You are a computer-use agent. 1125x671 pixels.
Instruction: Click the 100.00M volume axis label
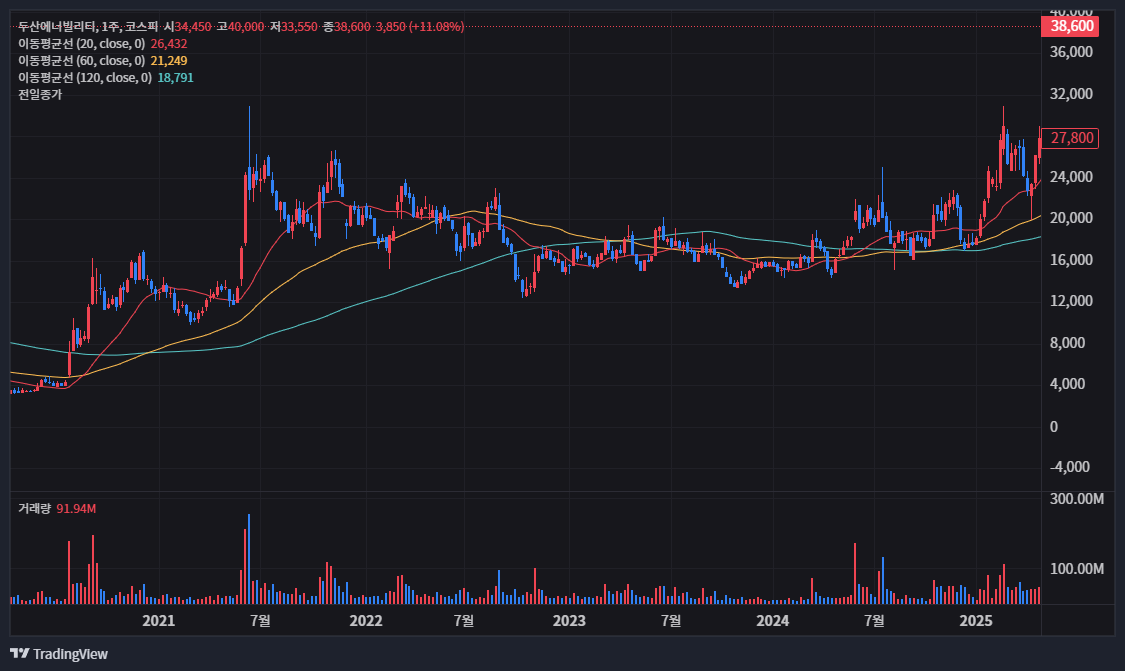point(1076,569)
